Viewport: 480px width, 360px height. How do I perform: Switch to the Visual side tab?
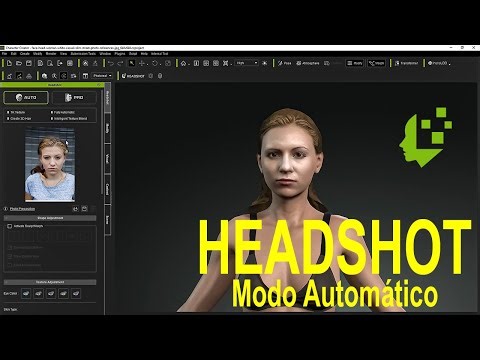(108, 159)
